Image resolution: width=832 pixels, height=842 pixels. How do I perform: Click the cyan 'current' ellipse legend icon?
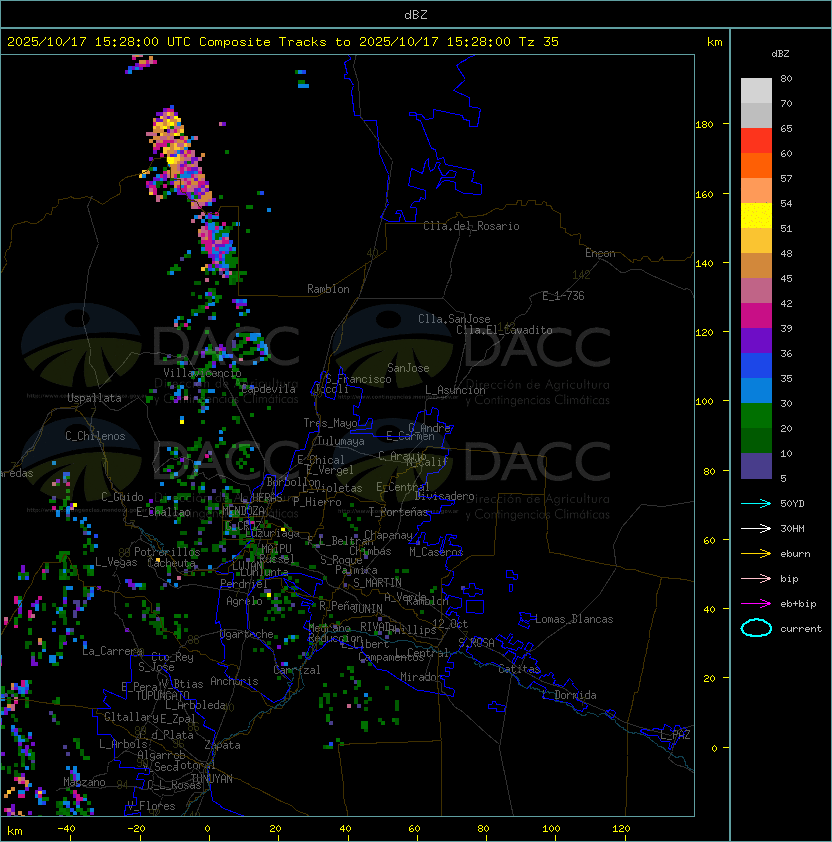tap(756, 628)
